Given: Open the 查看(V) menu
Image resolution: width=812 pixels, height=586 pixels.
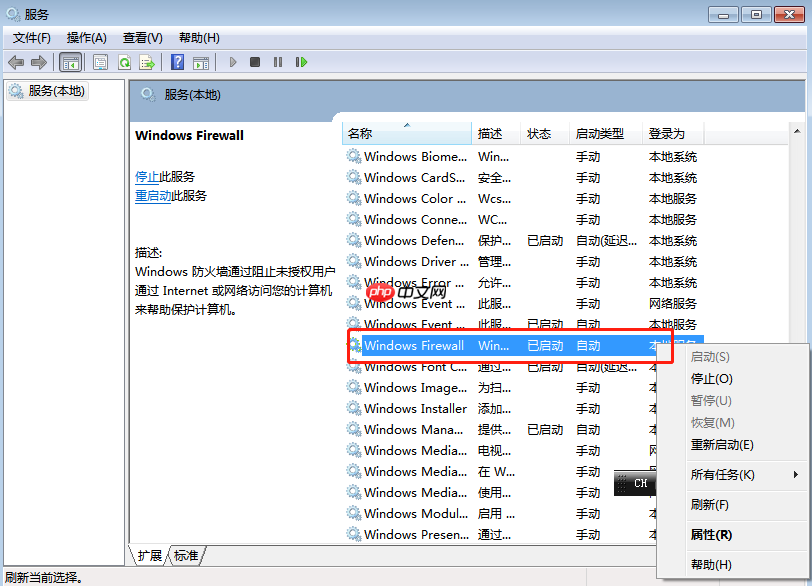Looking at the screenshot, I should point(141,37).
